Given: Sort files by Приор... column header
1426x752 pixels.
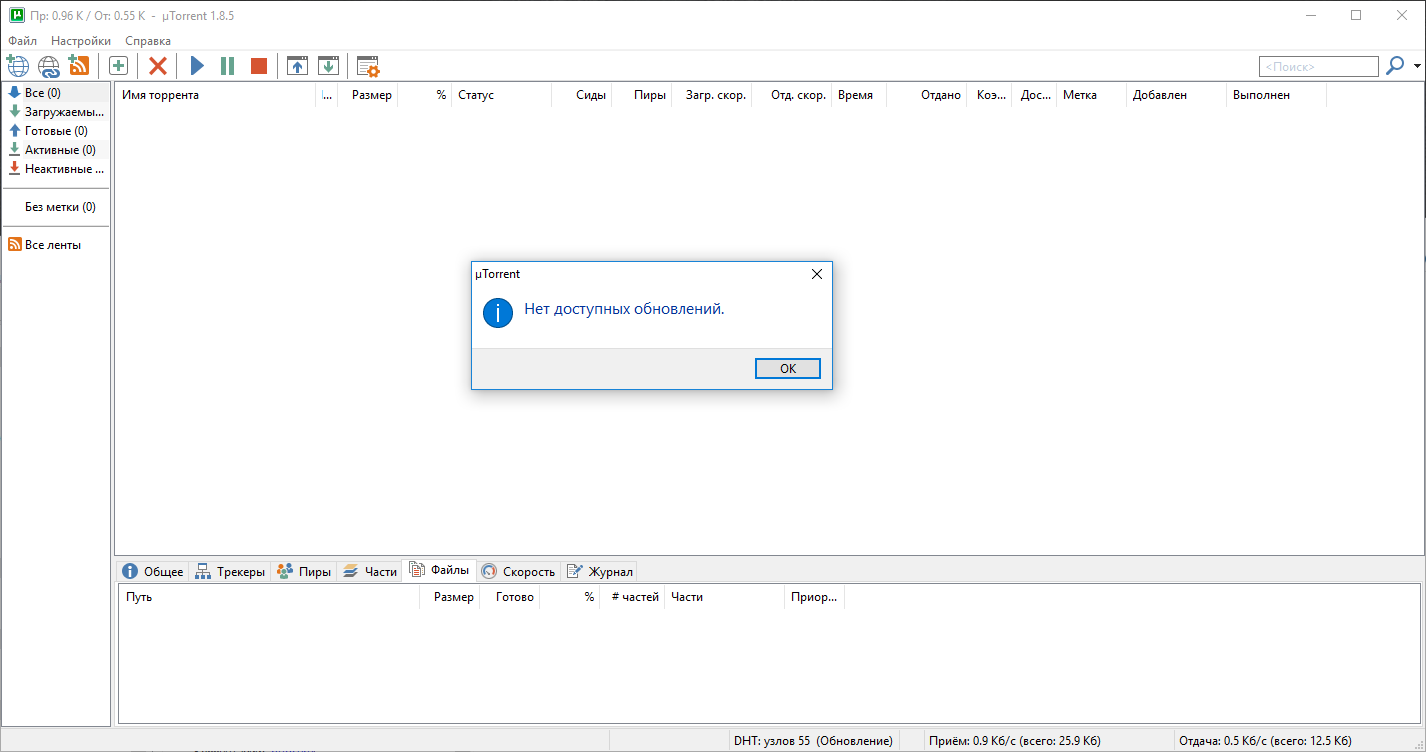Looking at the screenshot, I should coord(814,597).
